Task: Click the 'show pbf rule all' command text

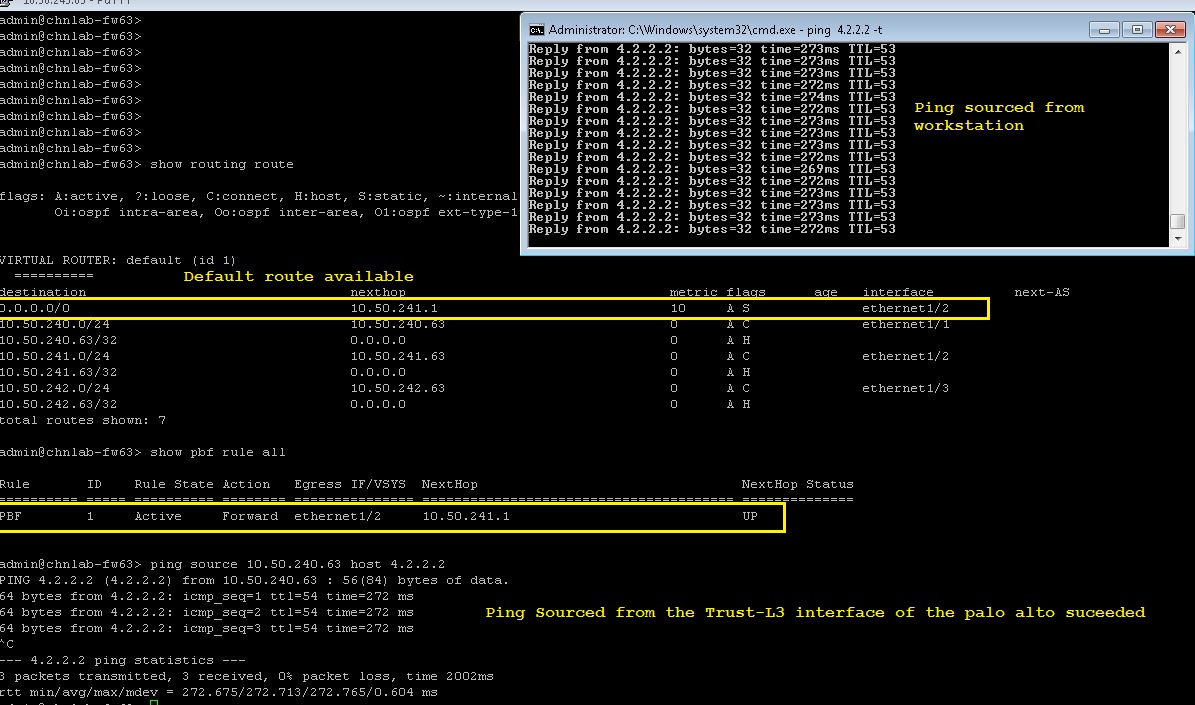Action: click(x=217, y=453)
